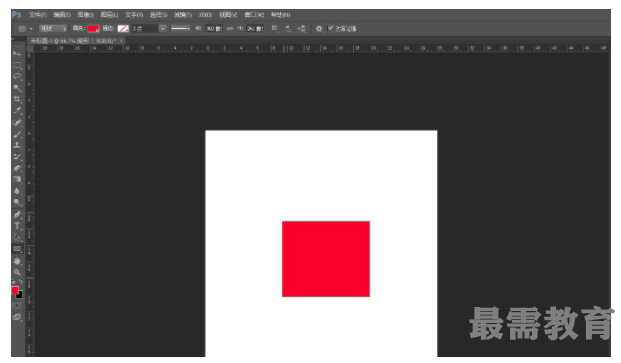Open the Layer menu
This screenshot has width=621, height=363.
tap(109, 15)
